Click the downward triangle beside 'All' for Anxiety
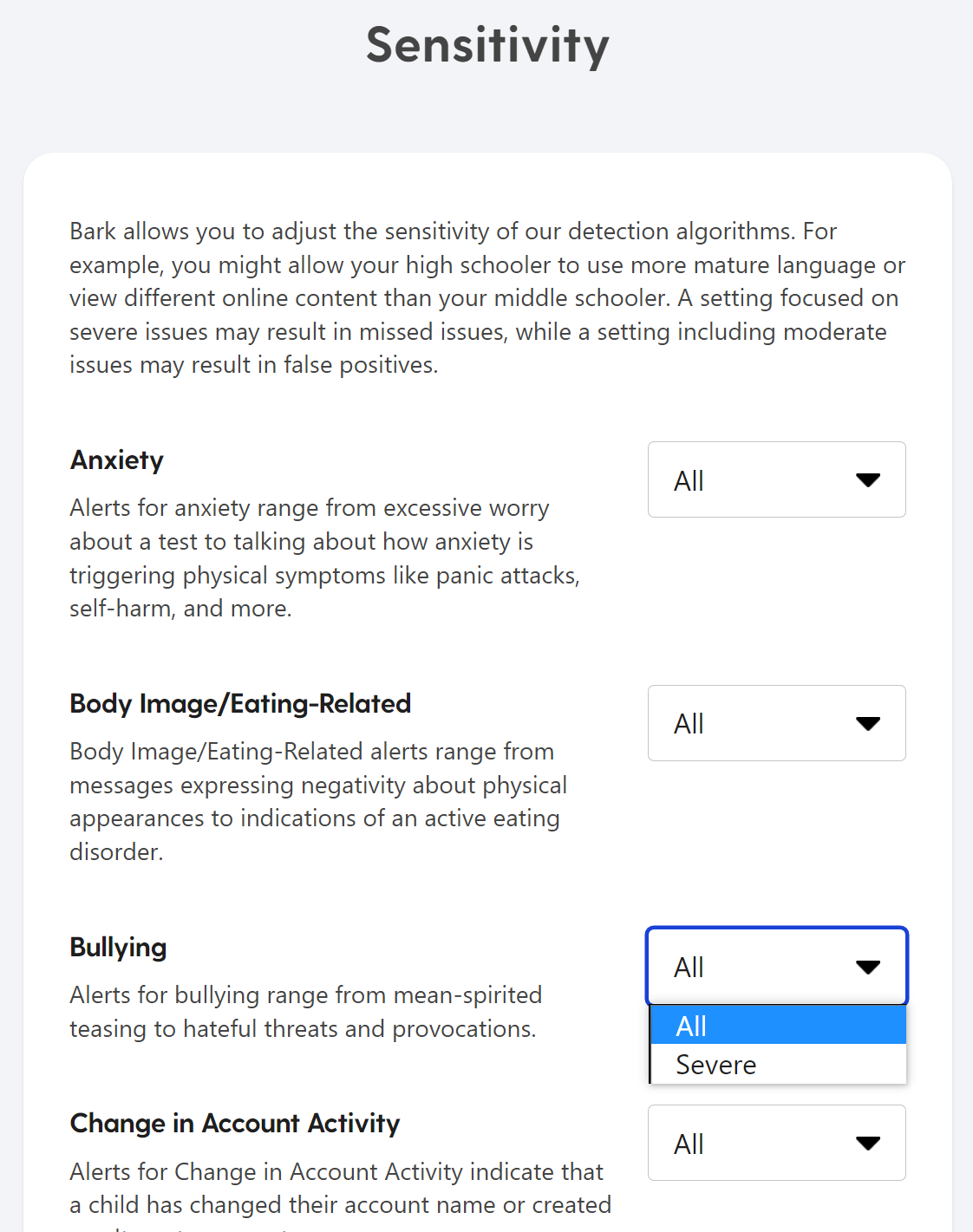 pos(869,479)
